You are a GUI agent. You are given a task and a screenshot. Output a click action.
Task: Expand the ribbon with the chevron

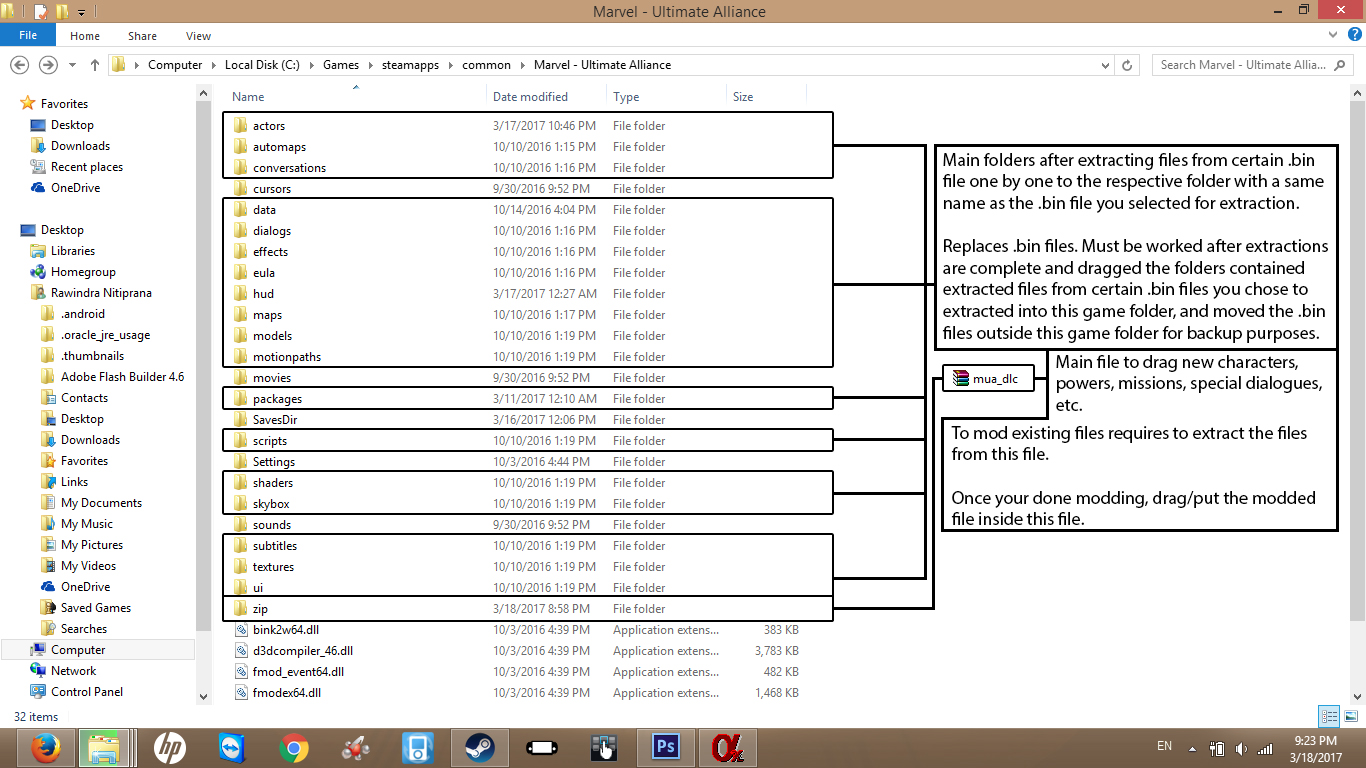(x=1333, y=35)
